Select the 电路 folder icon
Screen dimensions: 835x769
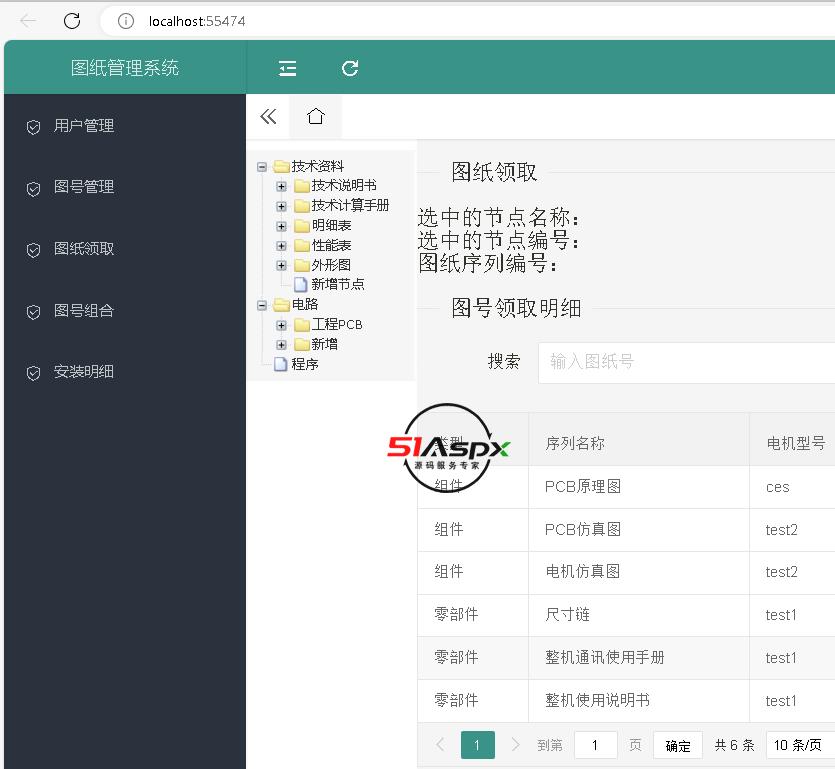[281, 305]
